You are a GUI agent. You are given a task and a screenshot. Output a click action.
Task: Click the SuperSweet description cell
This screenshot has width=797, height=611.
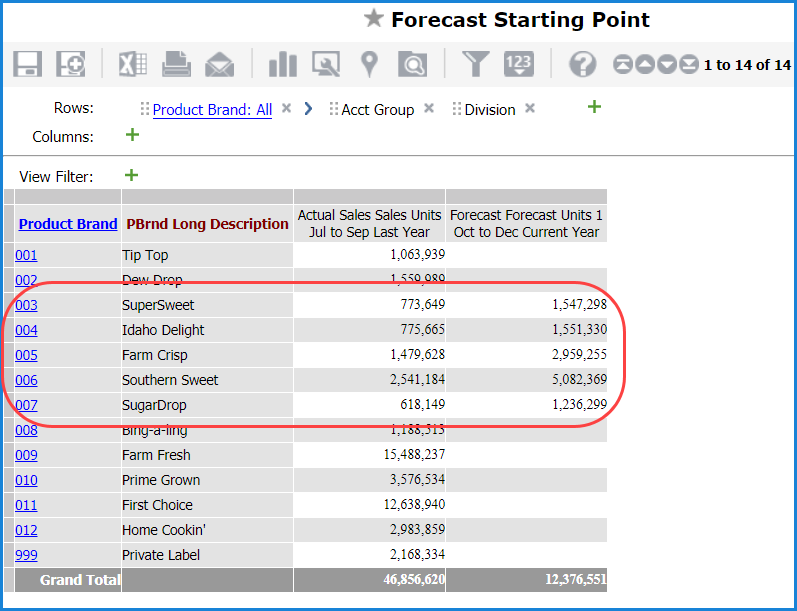point(207,305)
